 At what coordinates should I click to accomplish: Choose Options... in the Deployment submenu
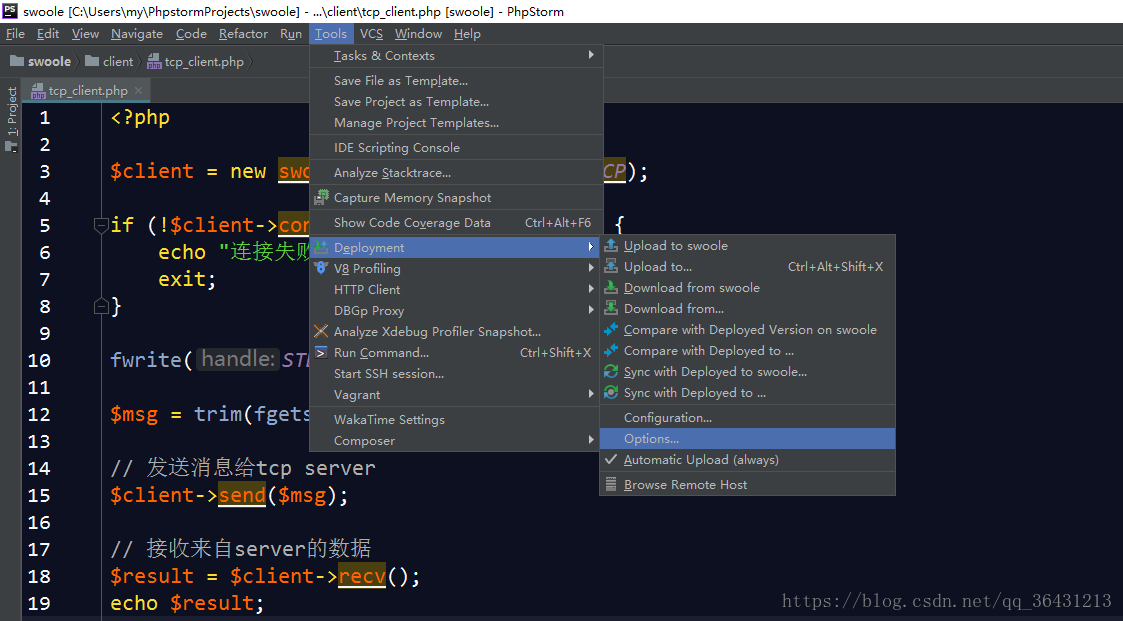click(x=747, y=438)
